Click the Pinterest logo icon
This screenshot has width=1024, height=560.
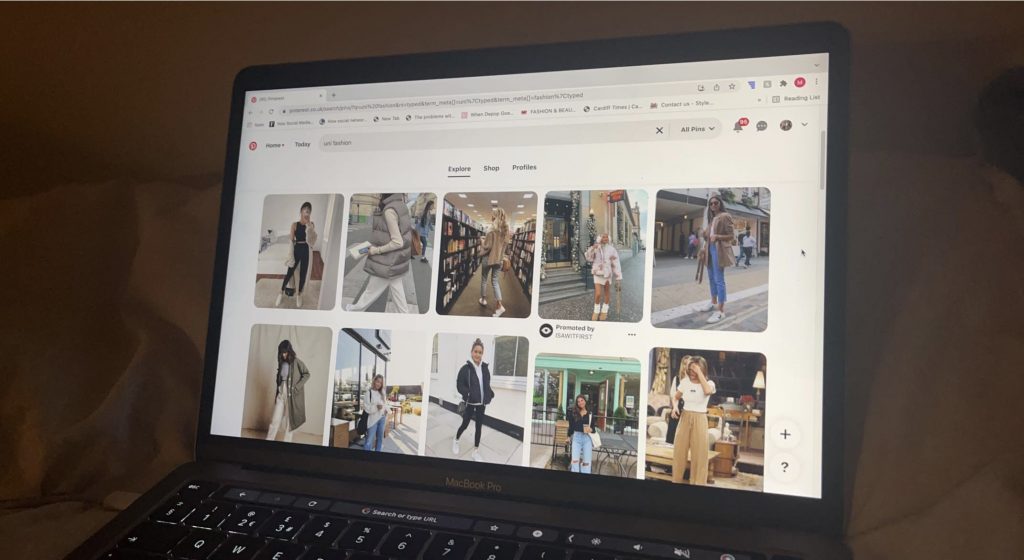253,145
